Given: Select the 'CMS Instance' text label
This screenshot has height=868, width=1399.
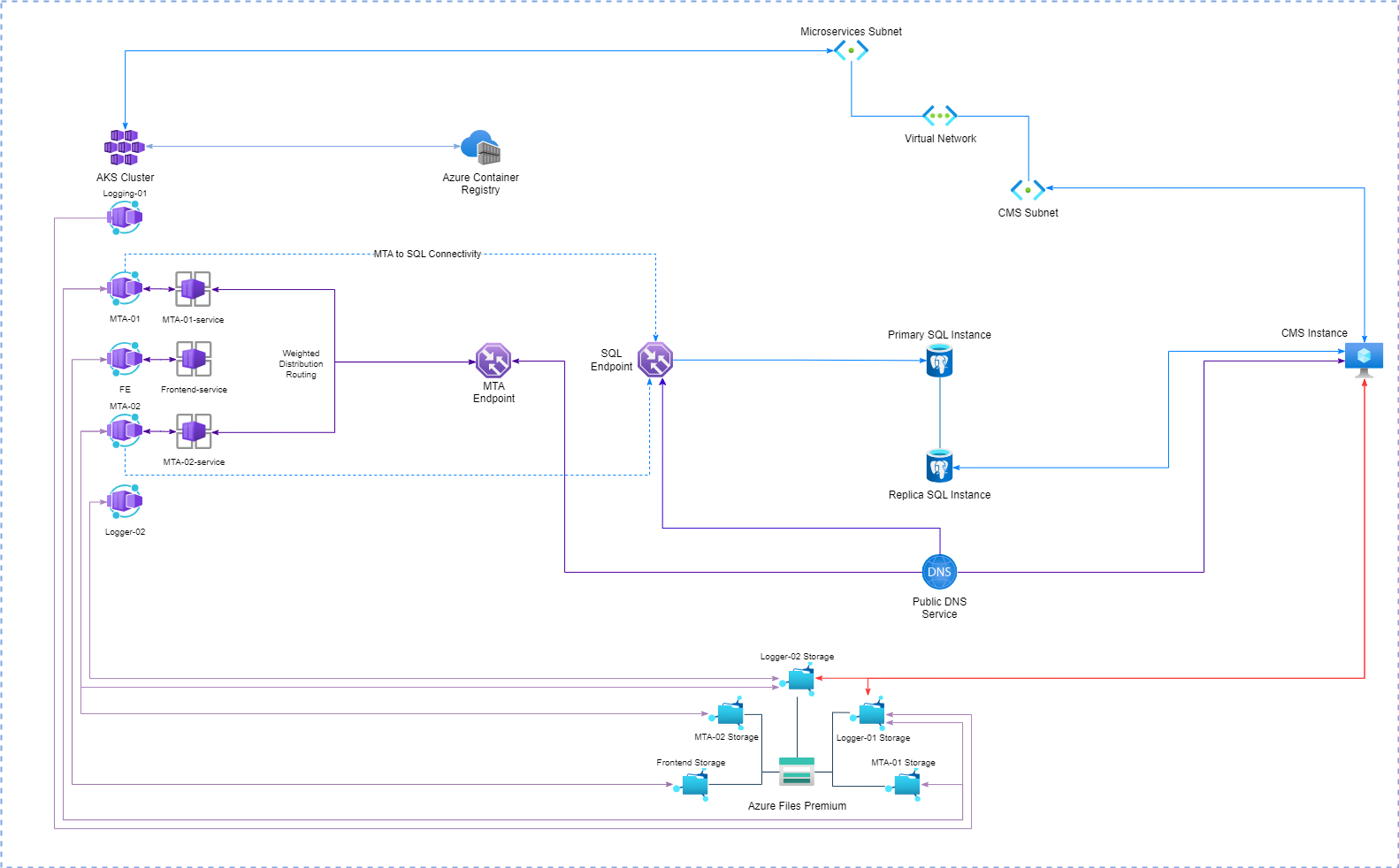Looking at the screenshot, I should click(x=1314, y=333).
